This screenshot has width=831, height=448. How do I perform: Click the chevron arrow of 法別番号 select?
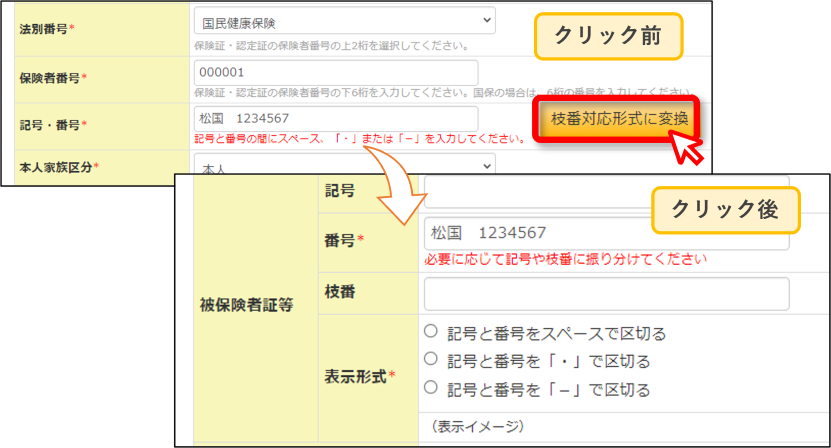[487, 20]
